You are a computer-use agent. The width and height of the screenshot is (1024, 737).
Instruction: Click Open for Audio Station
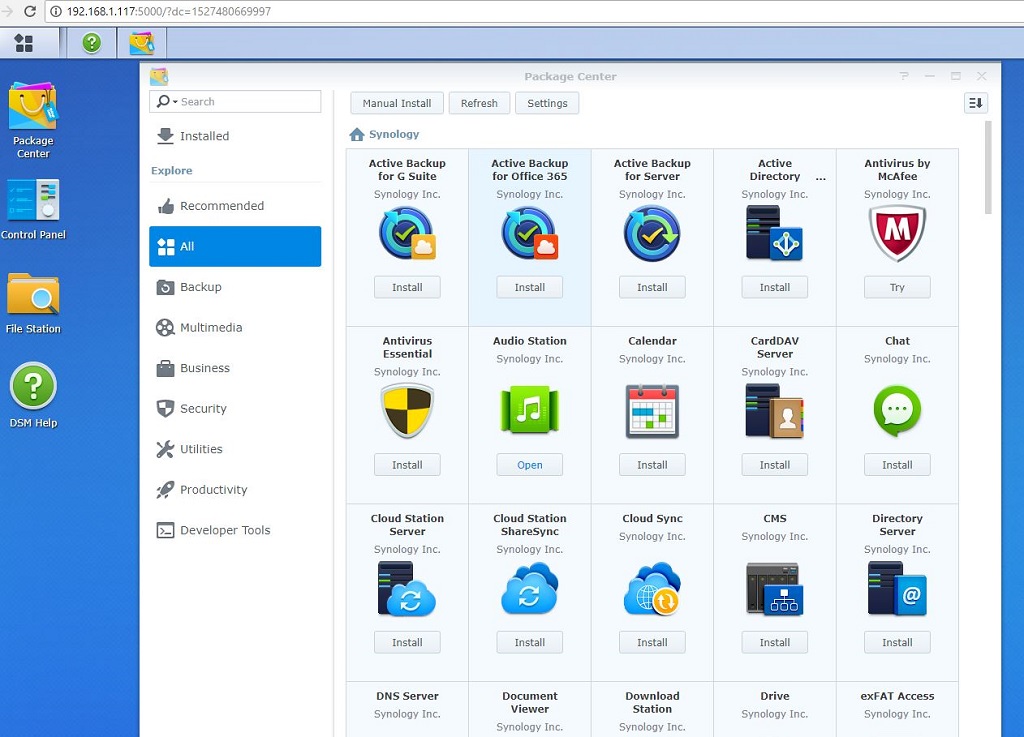(530, 465)
